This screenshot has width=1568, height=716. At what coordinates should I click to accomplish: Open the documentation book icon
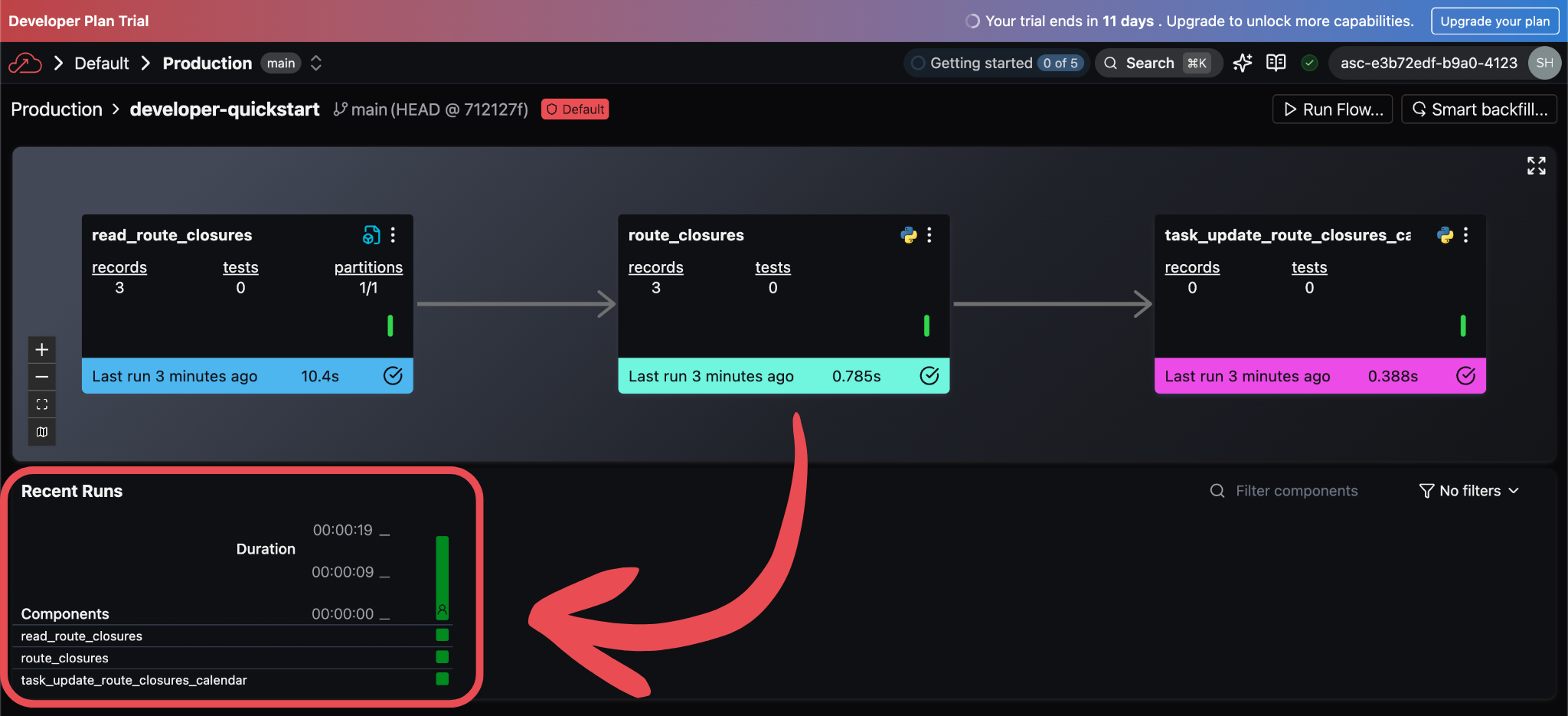[1276, 63]
